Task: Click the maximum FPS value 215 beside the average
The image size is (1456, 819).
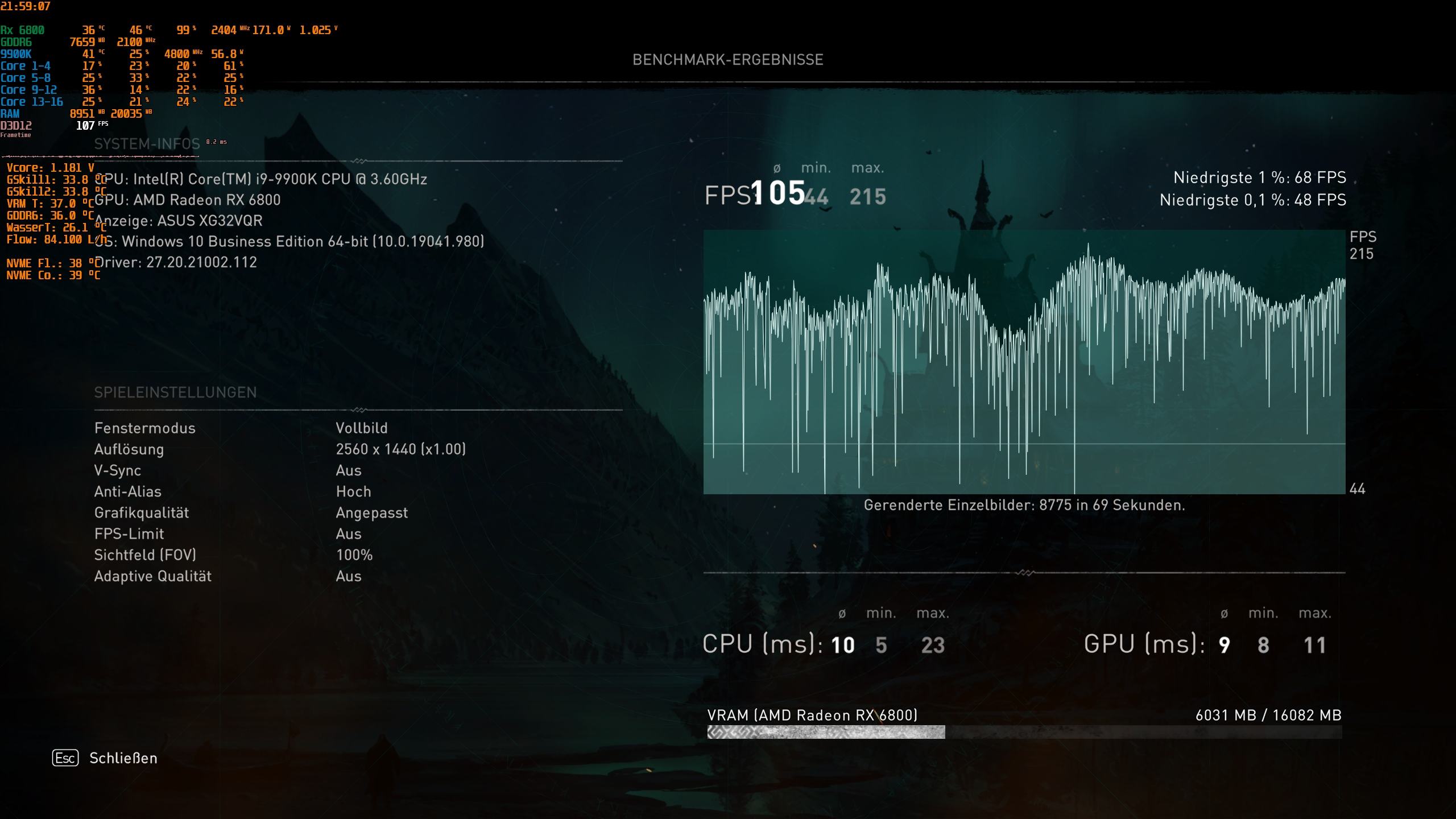Action: click(868, 197)
